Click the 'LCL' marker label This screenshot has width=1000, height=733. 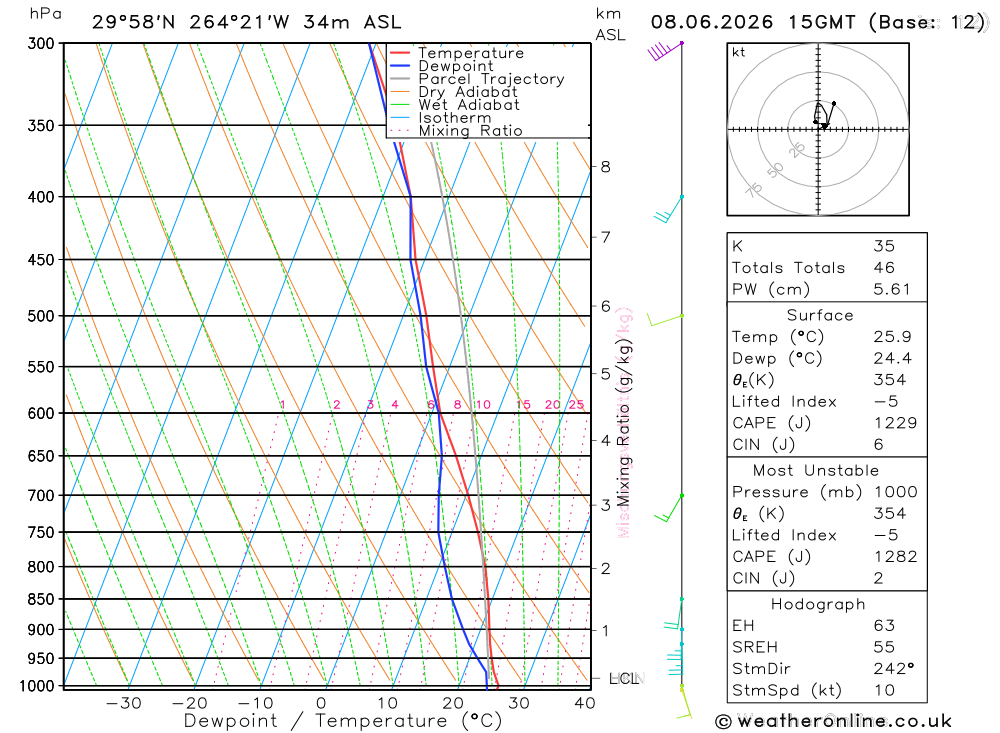624,679
